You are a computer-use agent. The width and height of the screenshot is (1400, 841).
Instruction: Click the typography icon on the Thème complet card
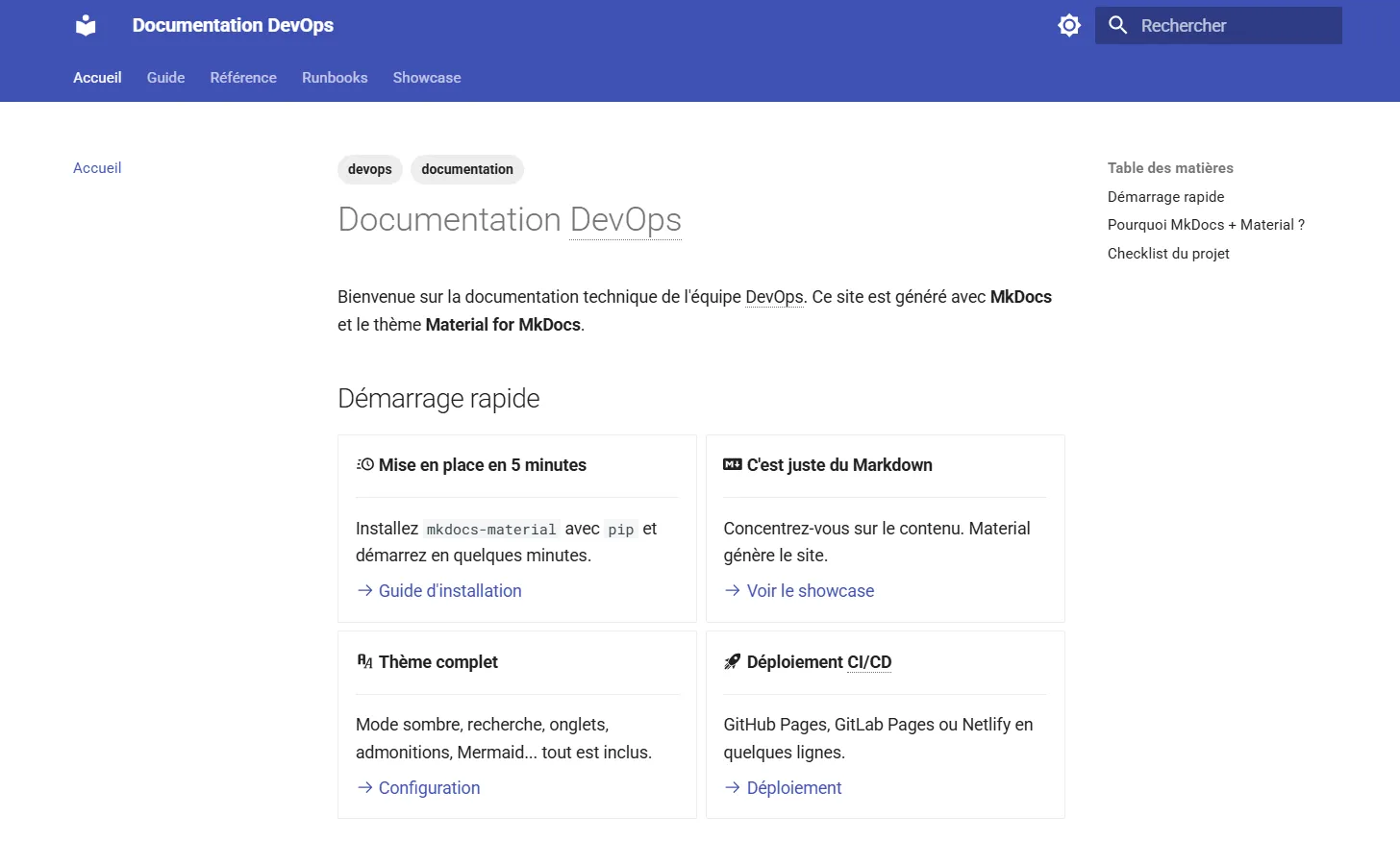pos(365,661)
